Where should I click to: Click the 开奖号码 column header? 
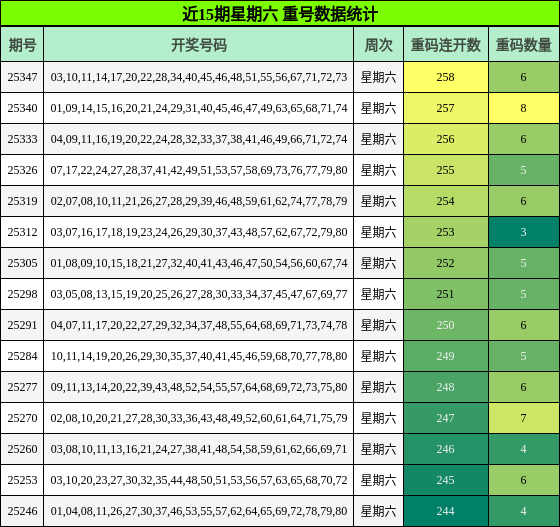(199, 45)
